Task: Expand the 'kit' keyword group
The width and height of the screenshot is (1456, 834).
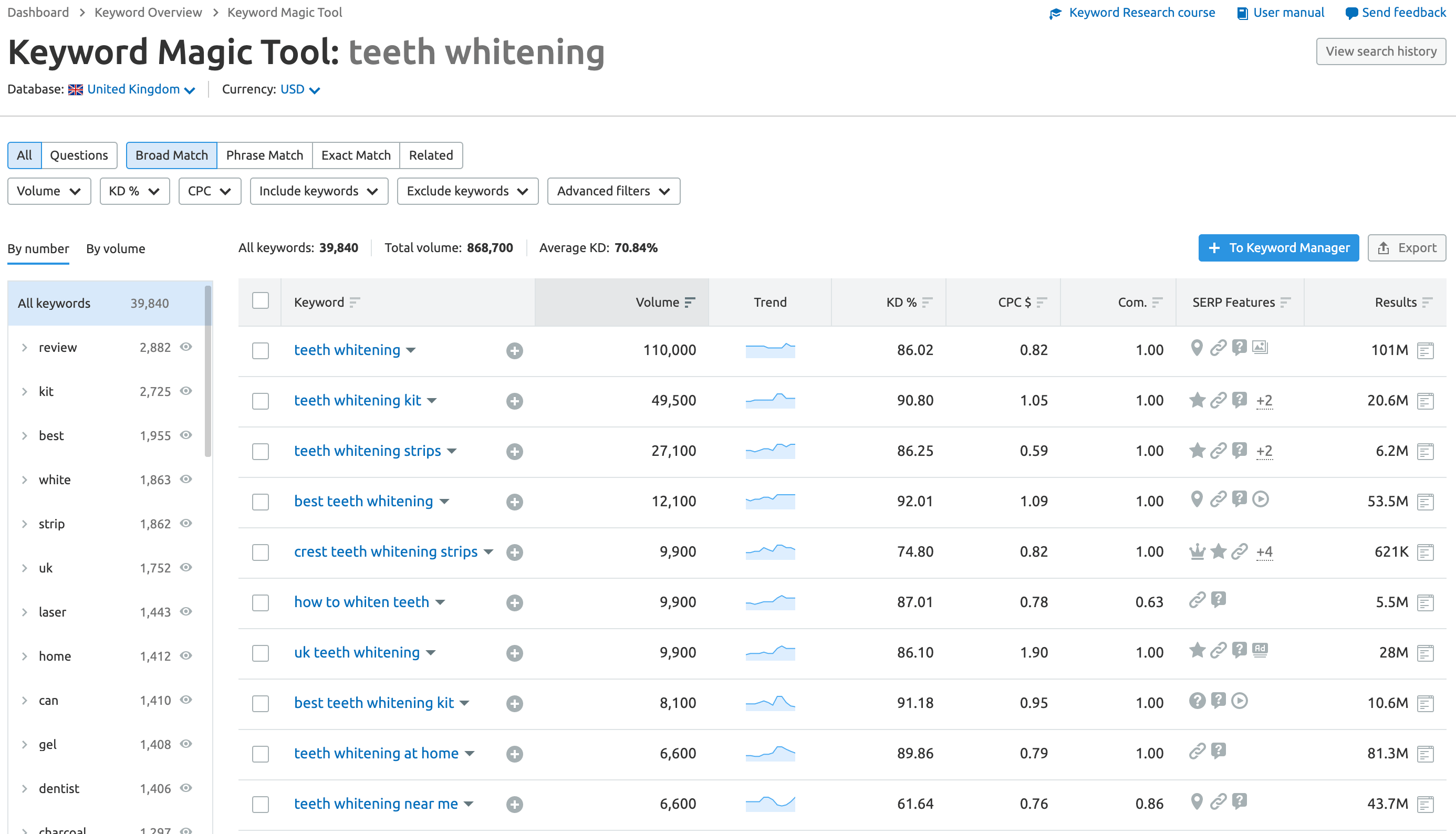Action: coord(25,391)
